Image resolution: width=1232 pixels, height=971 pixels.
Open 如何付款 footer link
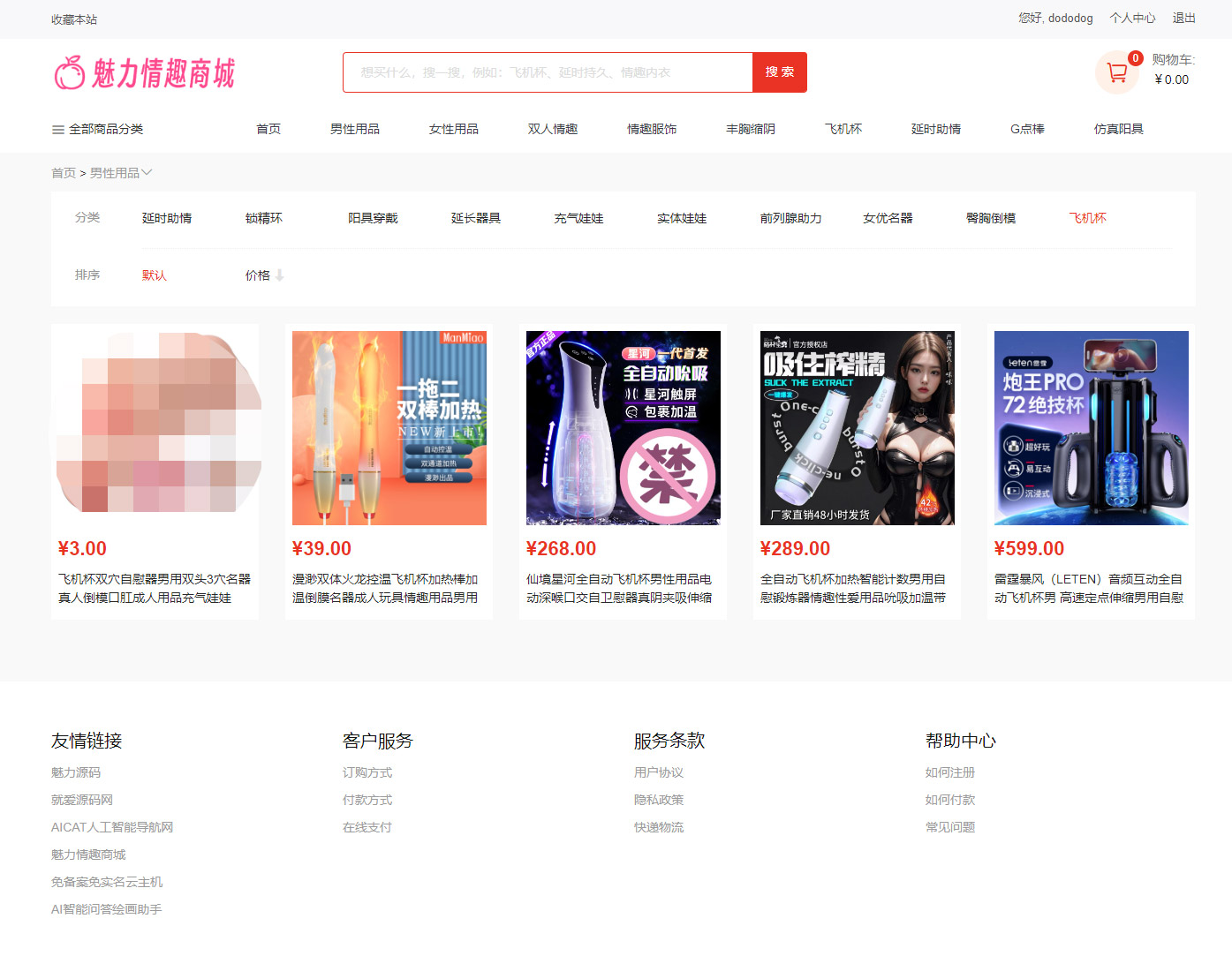[950, 800]
